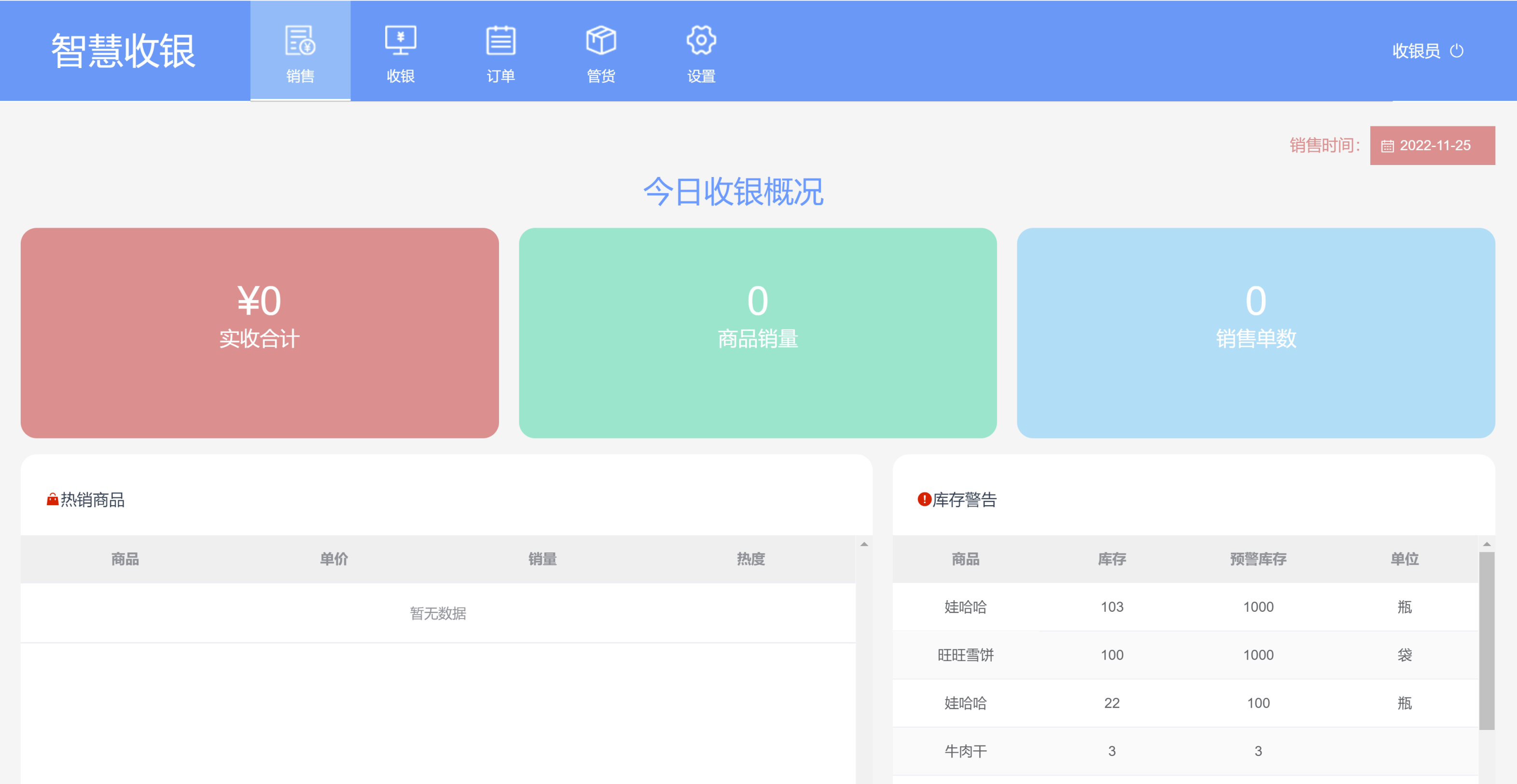The height and width of the screenshot is (784, 1517).
Task: Click the calendar icon in date picker
Action: (x=1388, y=146)
